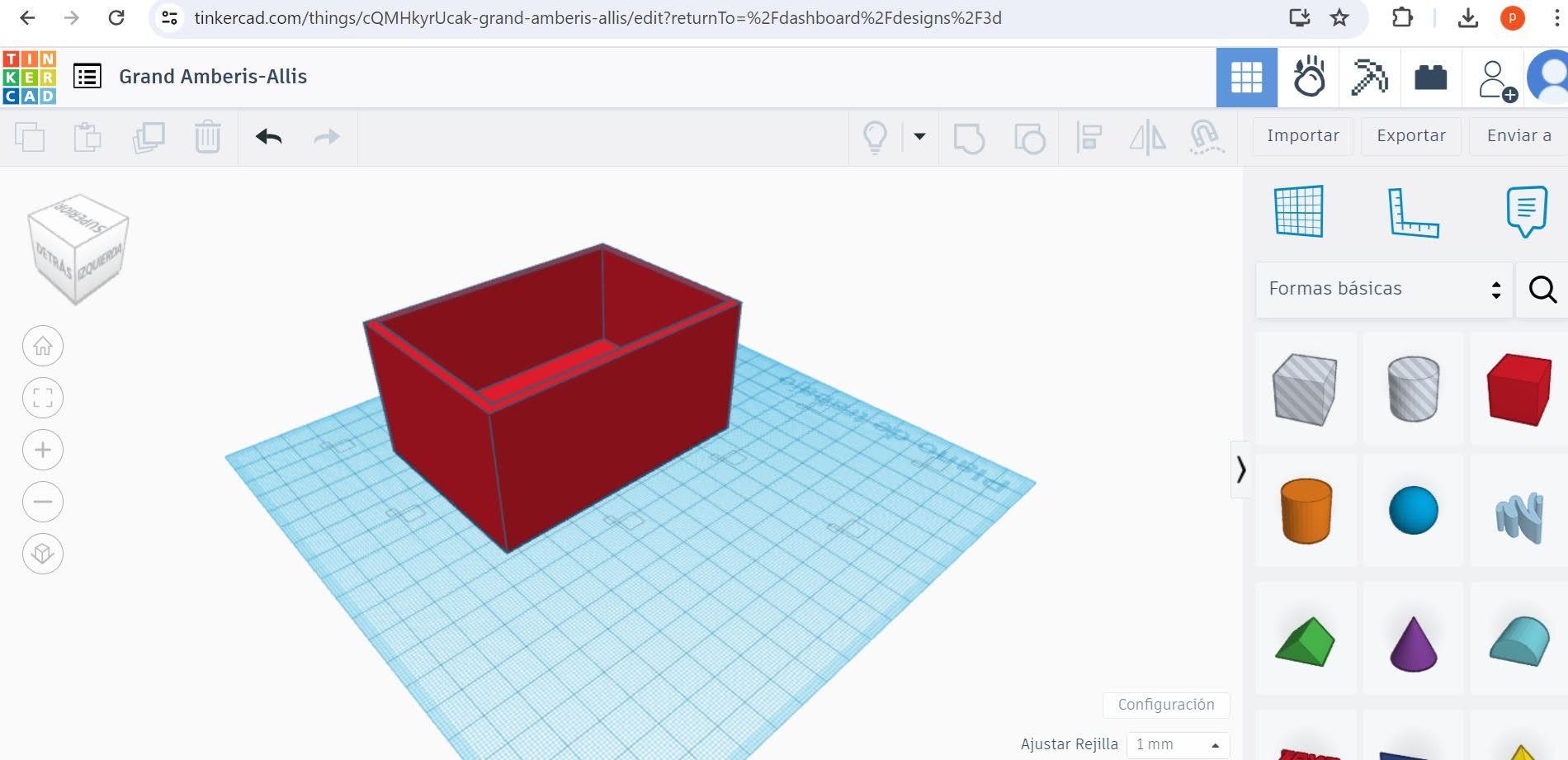Select the Ruler tool
The image size is (1568, 760).
click(1413, 213)
